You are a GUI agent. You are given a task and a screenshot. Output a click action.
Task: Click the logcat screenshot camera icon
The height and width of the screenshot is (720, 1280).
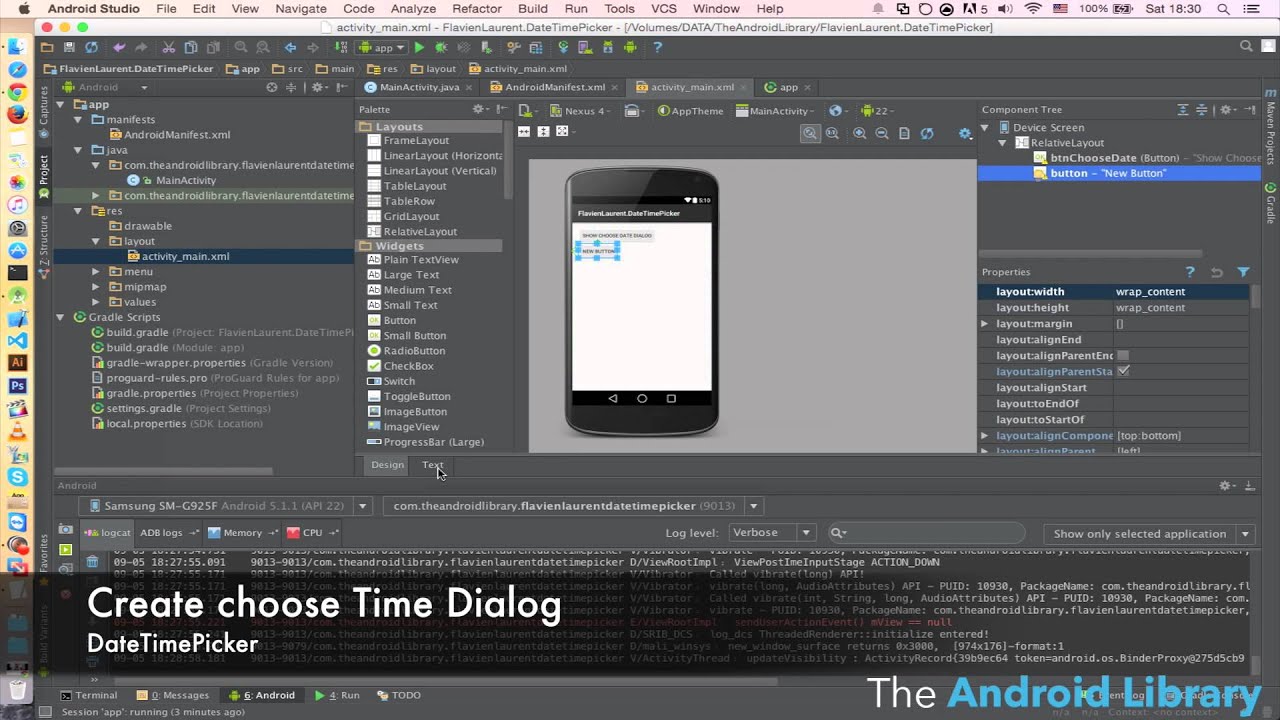coord(66,529)
